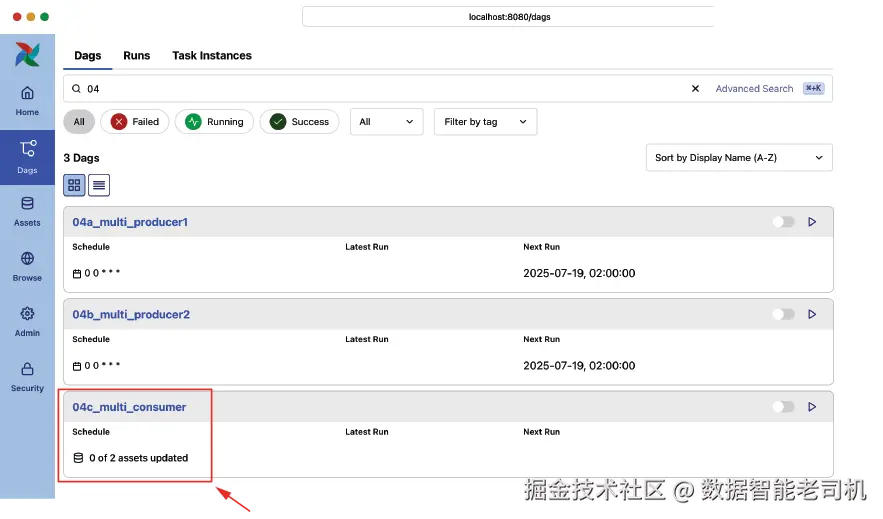Click the calendar icon of 04a_multi_producer1 schedule
The width and height of the screenshot is (883, 519).
point(77,274)
